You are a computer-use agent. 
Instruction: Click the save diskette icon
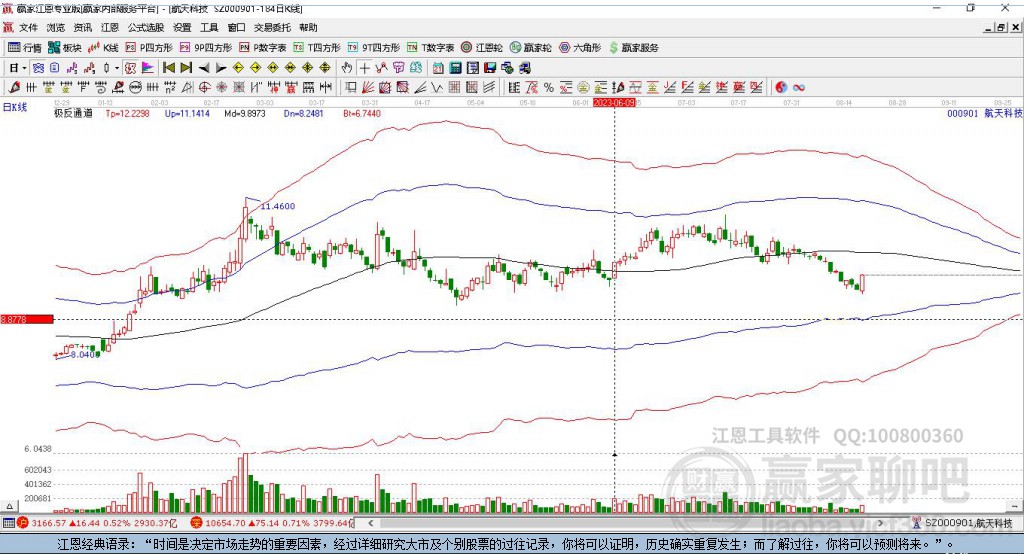tap(490, 68)
